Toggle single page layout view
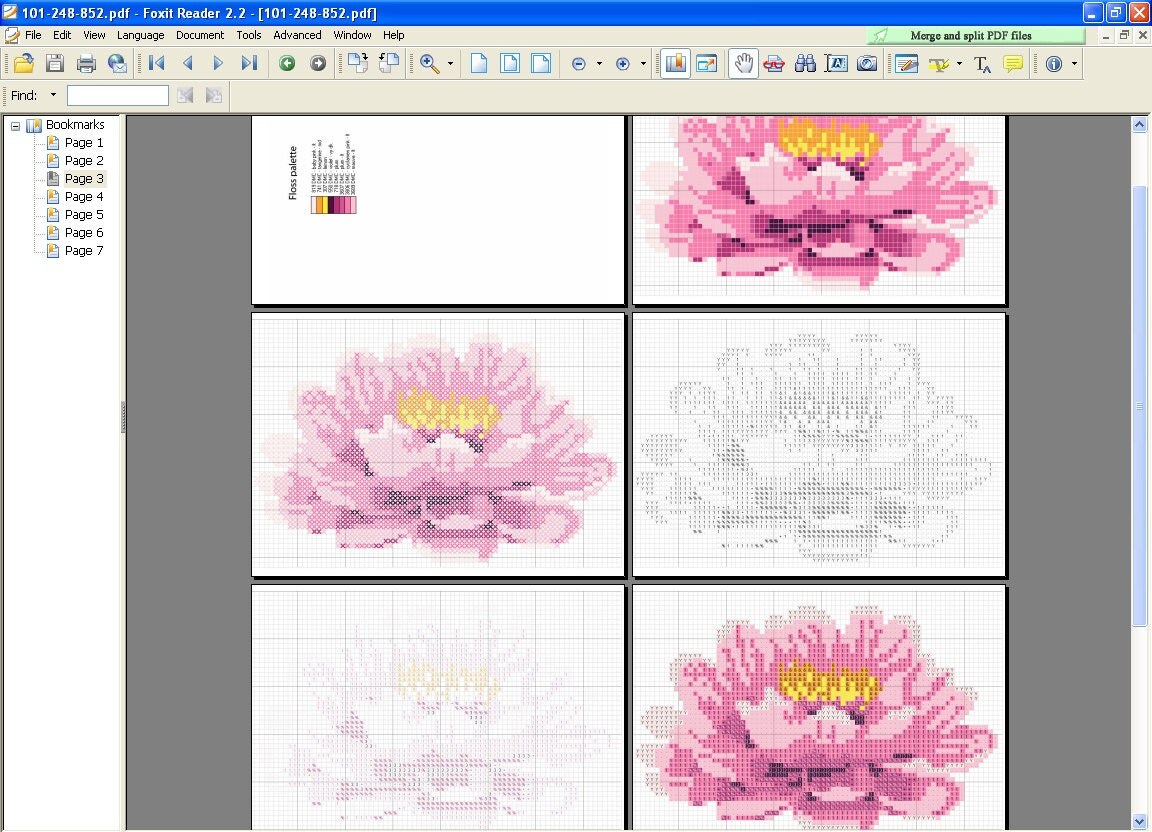The height and width of the screenshot is (832, 1152). coord(479,63)
